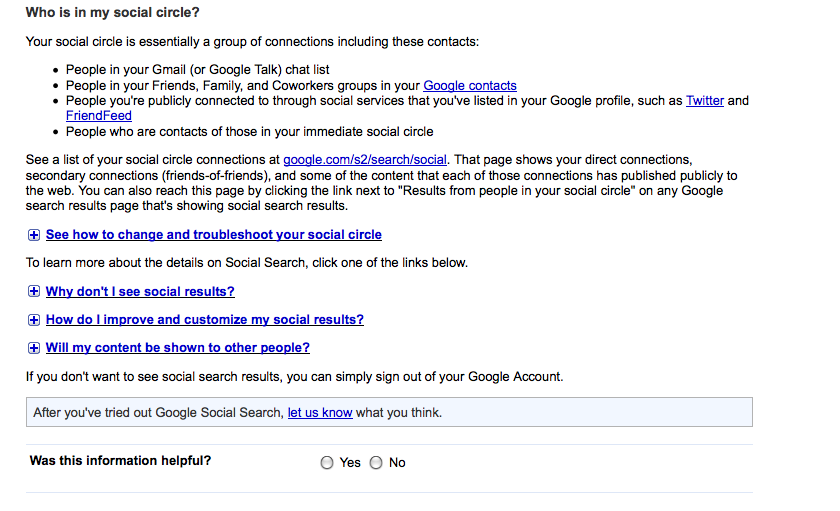Open the Twitter link
Screen dimensions: 840x511
click(x=704, y=101)
